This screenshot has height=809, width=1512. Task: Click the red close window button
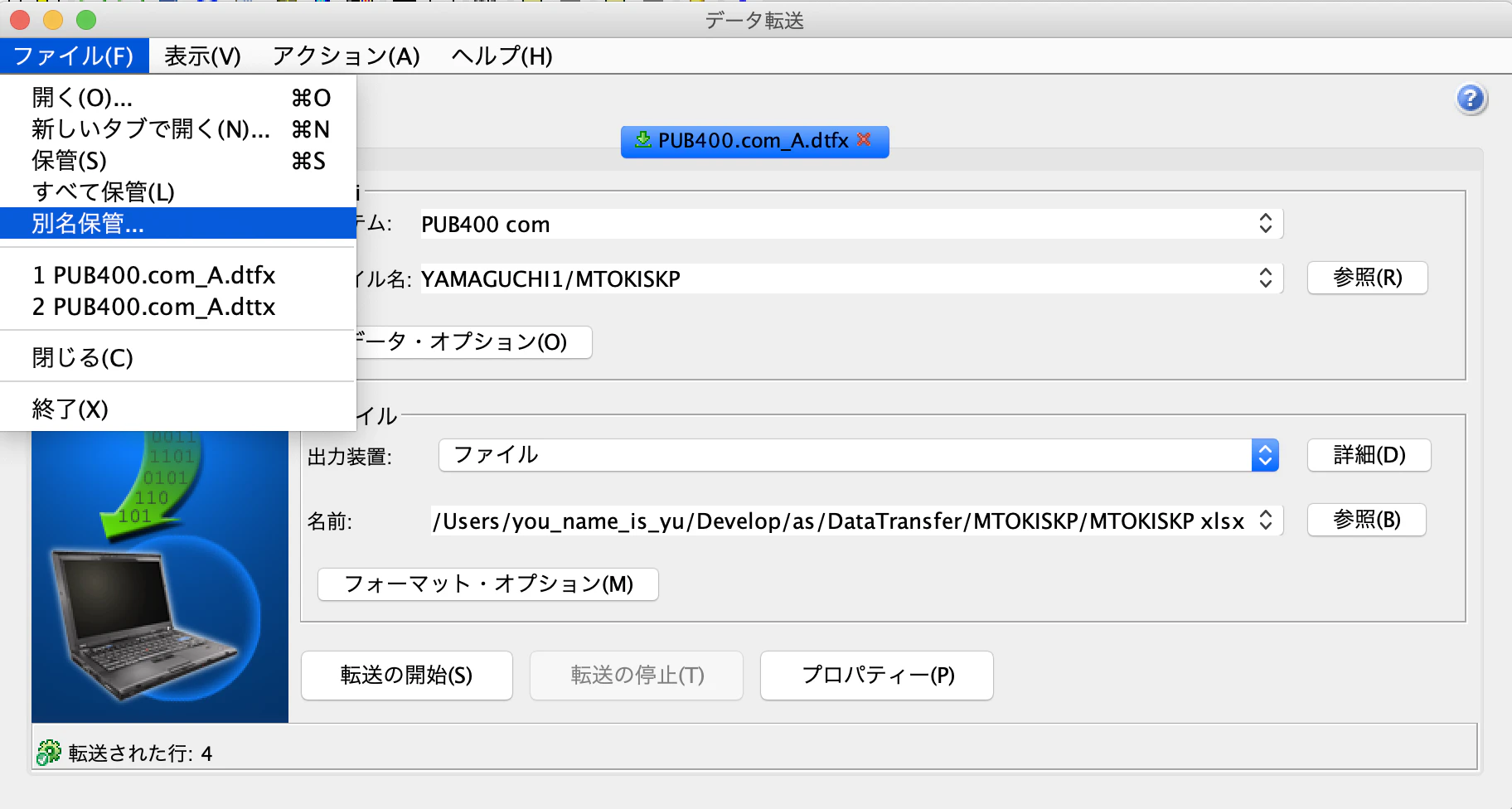coord(20,19)
